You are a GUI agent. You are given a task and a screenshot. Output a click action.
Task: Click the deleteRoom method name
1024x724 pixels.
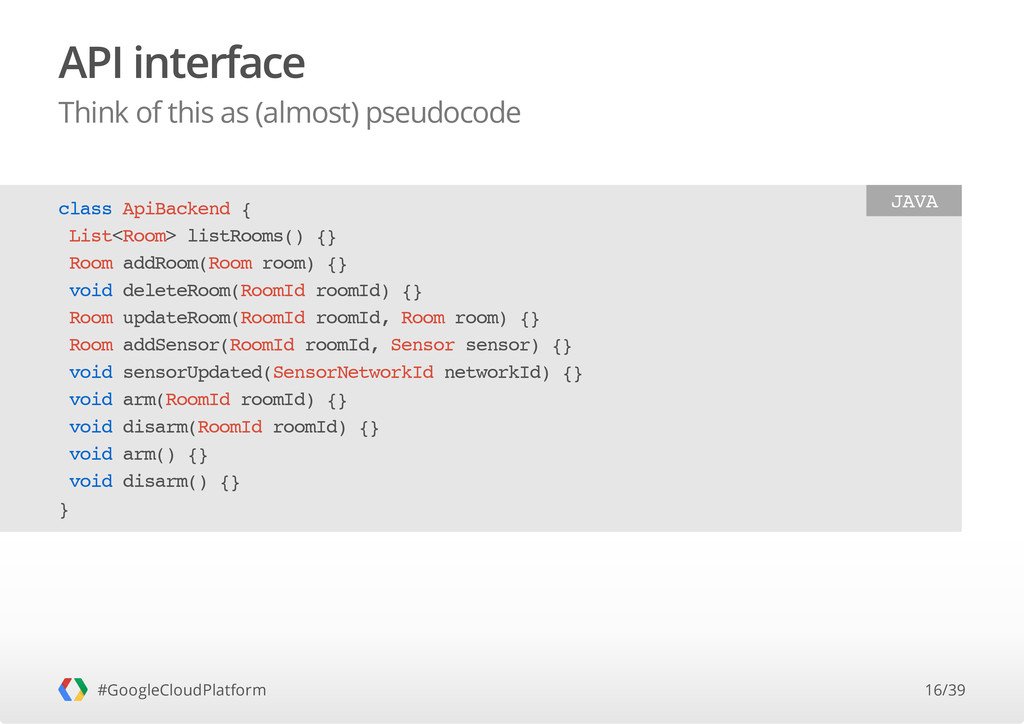tap(176, 291)
